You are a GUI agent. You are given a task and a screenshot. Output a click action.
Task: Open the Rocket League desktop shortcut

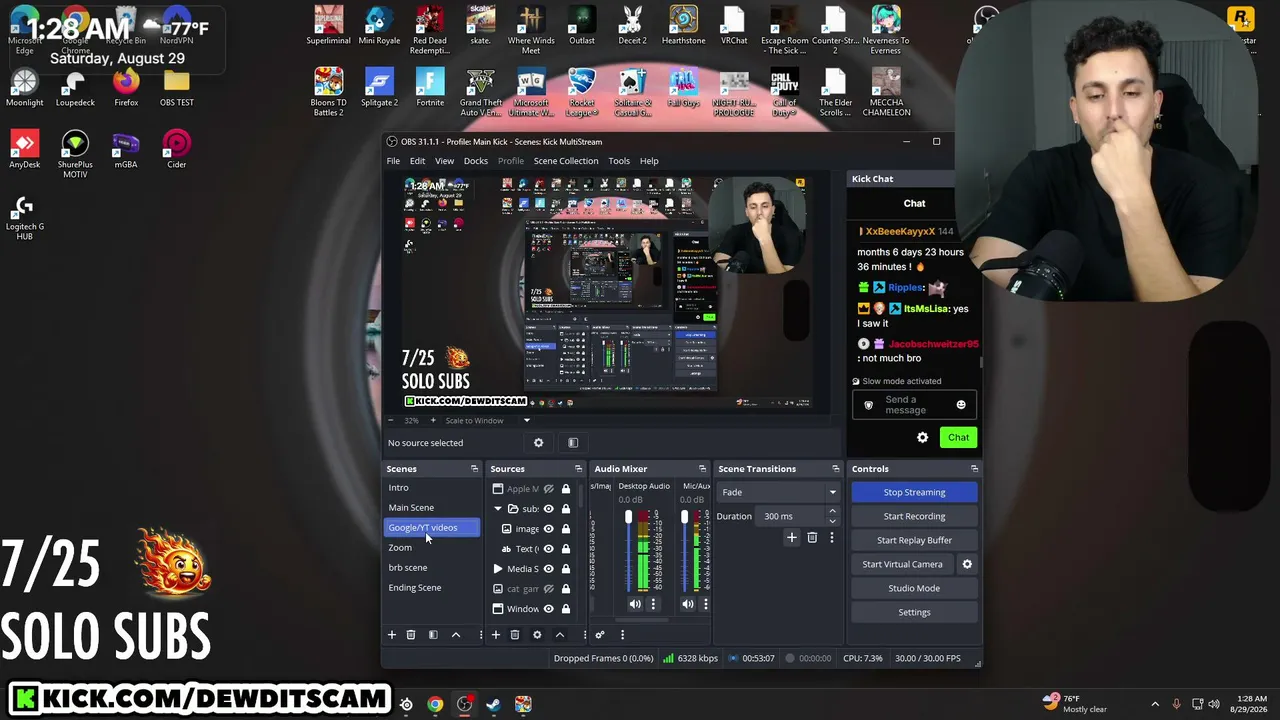(x=582, y=93)
